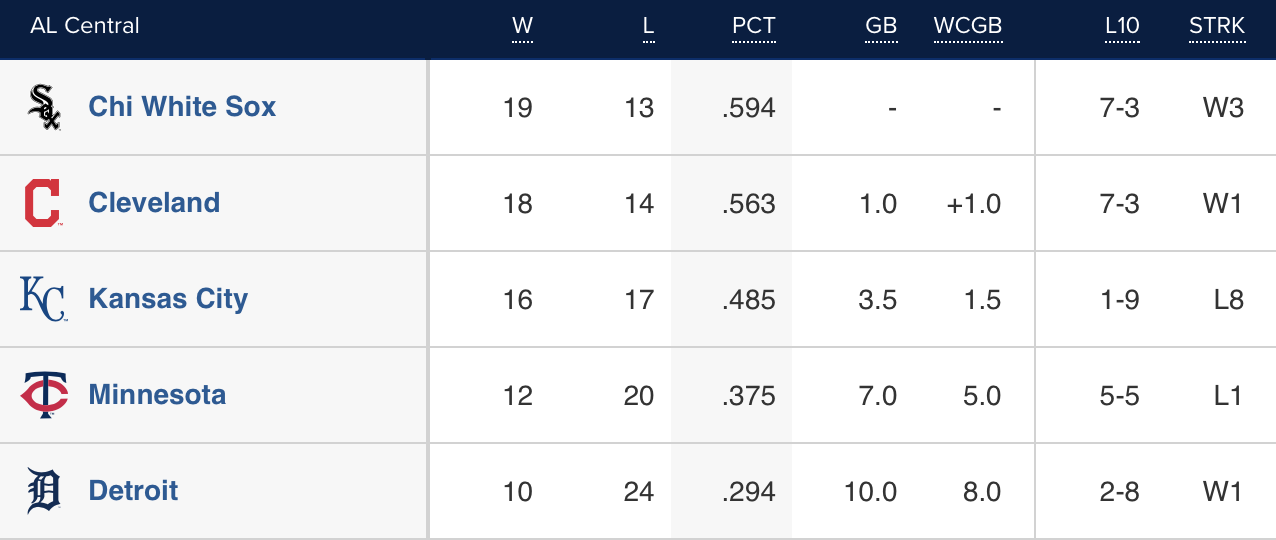Image resolution: width=1276 pixels, height=540 pixels.
Task: Click the Cleveland team logo
Action: tap(42, 203)
